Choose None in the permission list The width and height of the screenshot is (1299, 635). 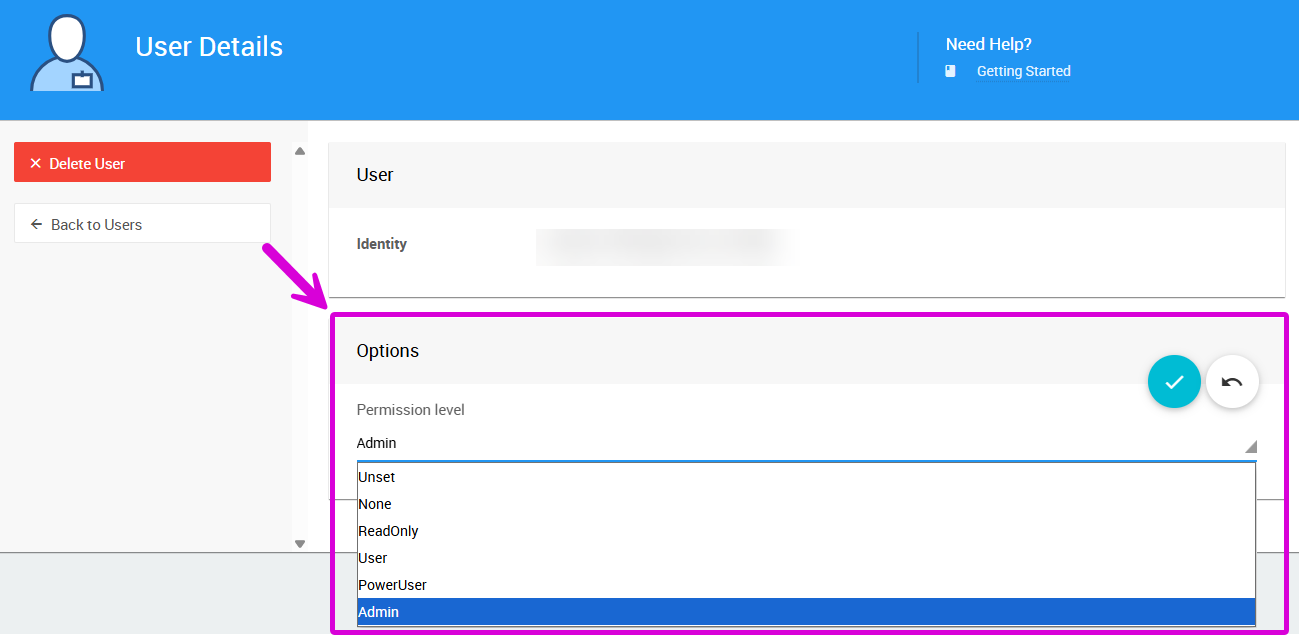[x=375, y=504]
